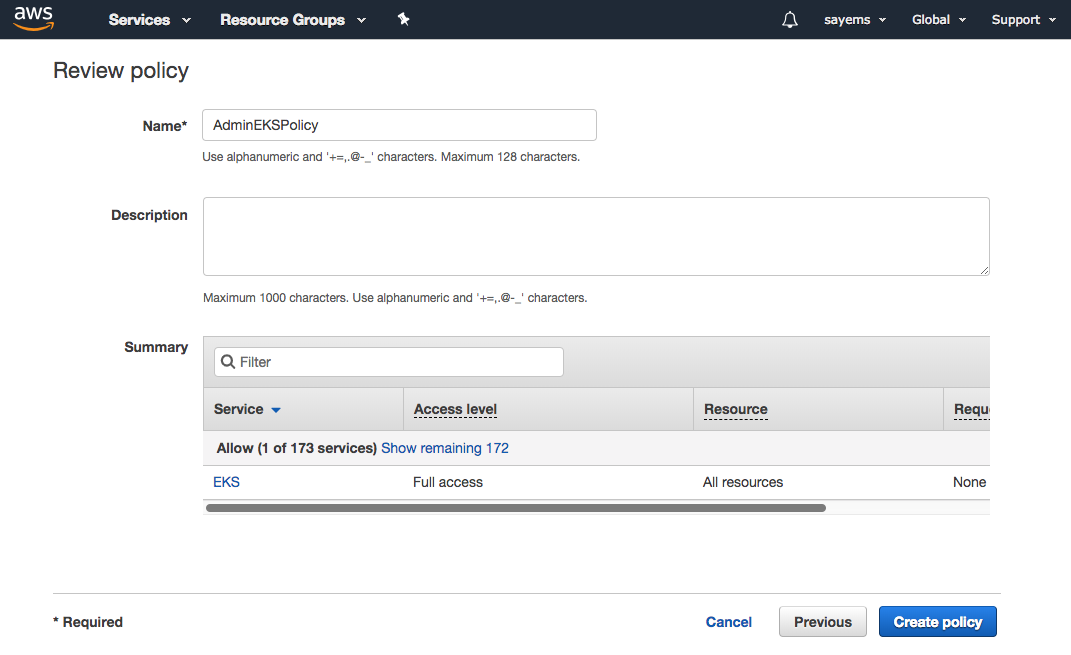The height and width of the screenshot is (655, 1071).
Task: Click the Full access cell
Action: [447, 482]
